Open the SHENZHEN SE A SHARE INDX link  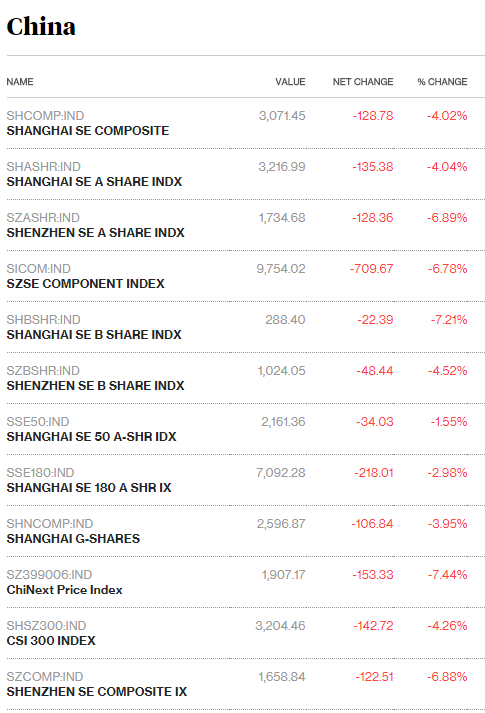(x=95, y=233)
